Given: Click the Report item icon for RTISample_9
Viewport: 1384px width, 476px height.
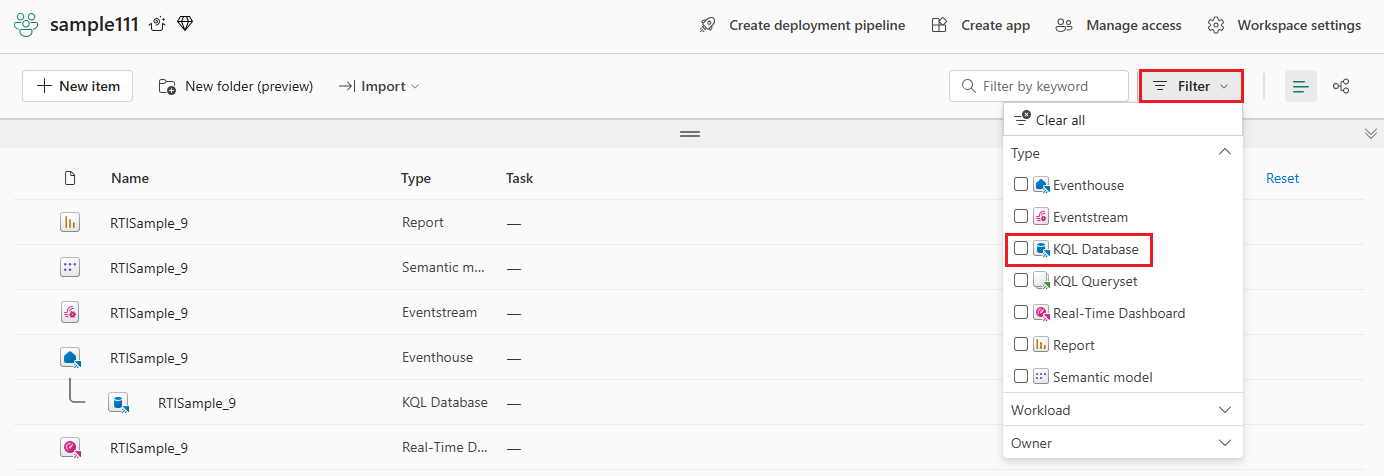Looking at the screenshot, I should (x=70, y=223).
